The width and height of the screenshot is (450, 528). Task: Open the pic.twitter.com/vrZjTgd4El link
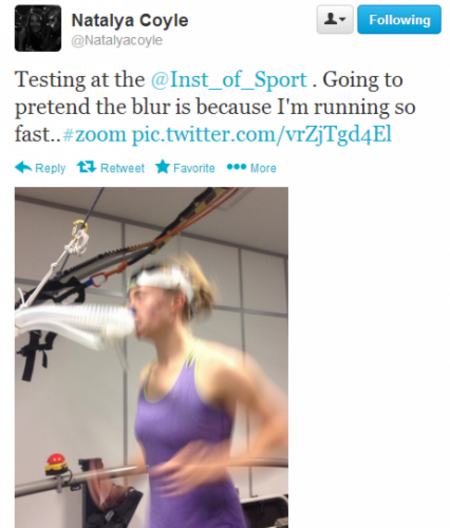click(x=262, y=134)
